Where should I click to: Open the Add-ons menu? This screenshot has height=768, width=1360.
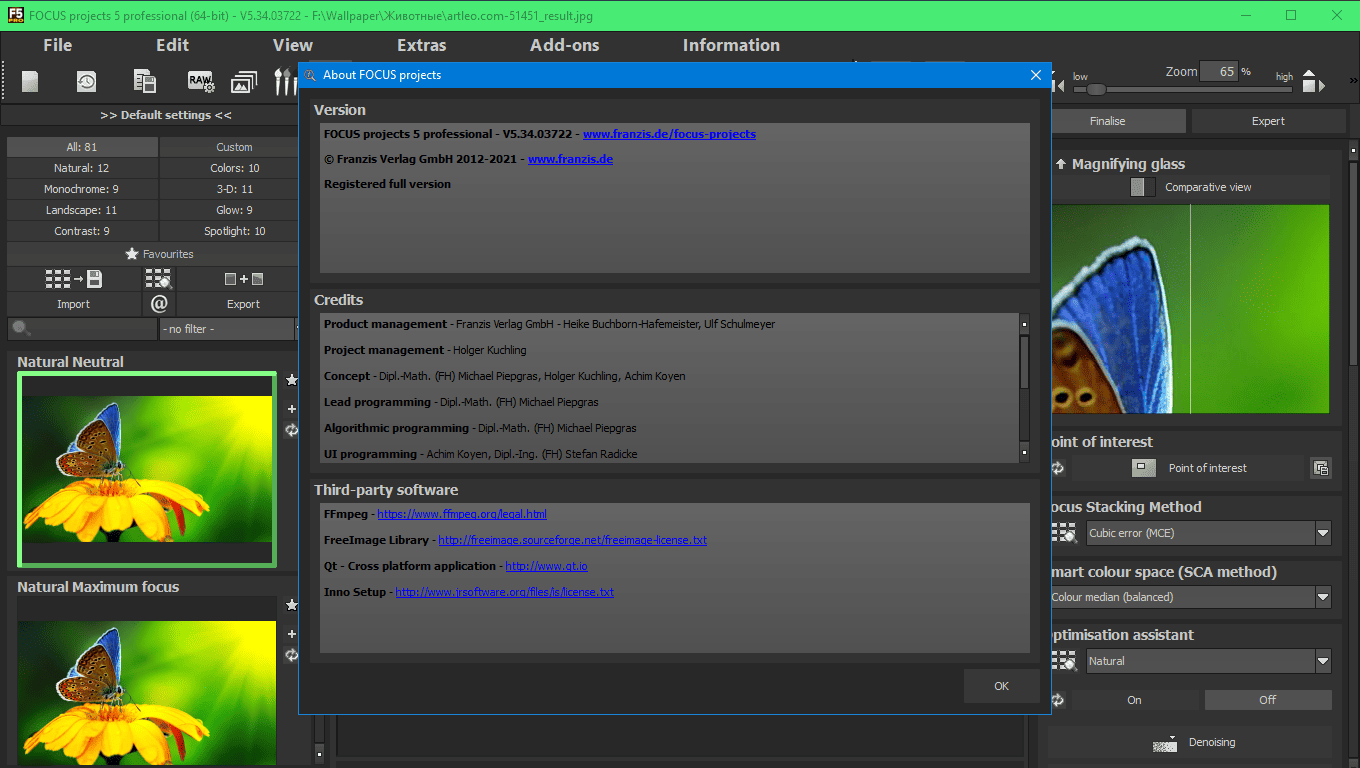[x=565, y=45]
